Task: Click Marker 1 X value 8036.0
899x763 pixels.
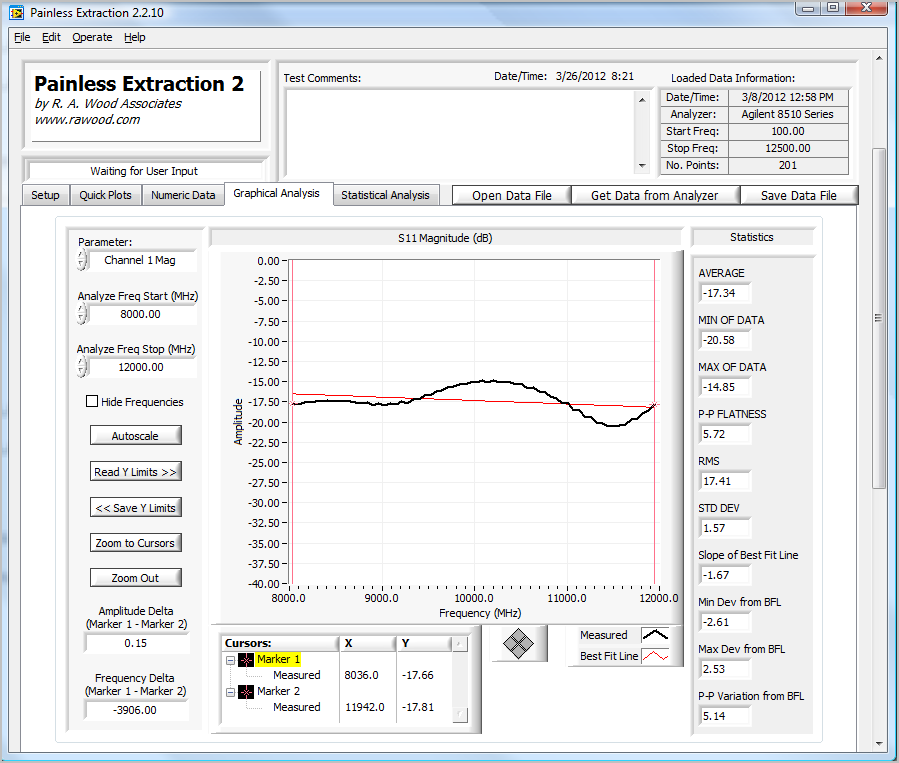Action: pyautogui.click(x=361, y=675)
